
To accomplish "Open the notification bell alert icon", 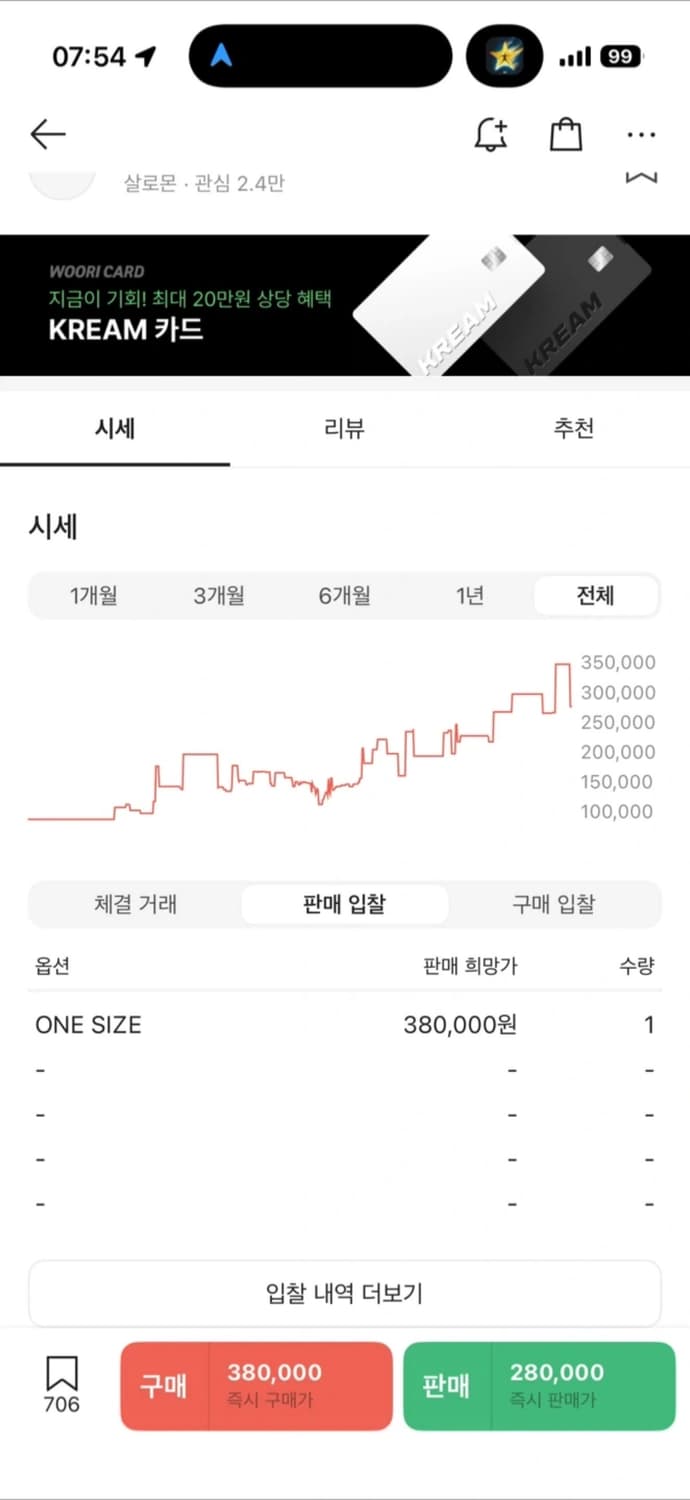I will point(490,134).
